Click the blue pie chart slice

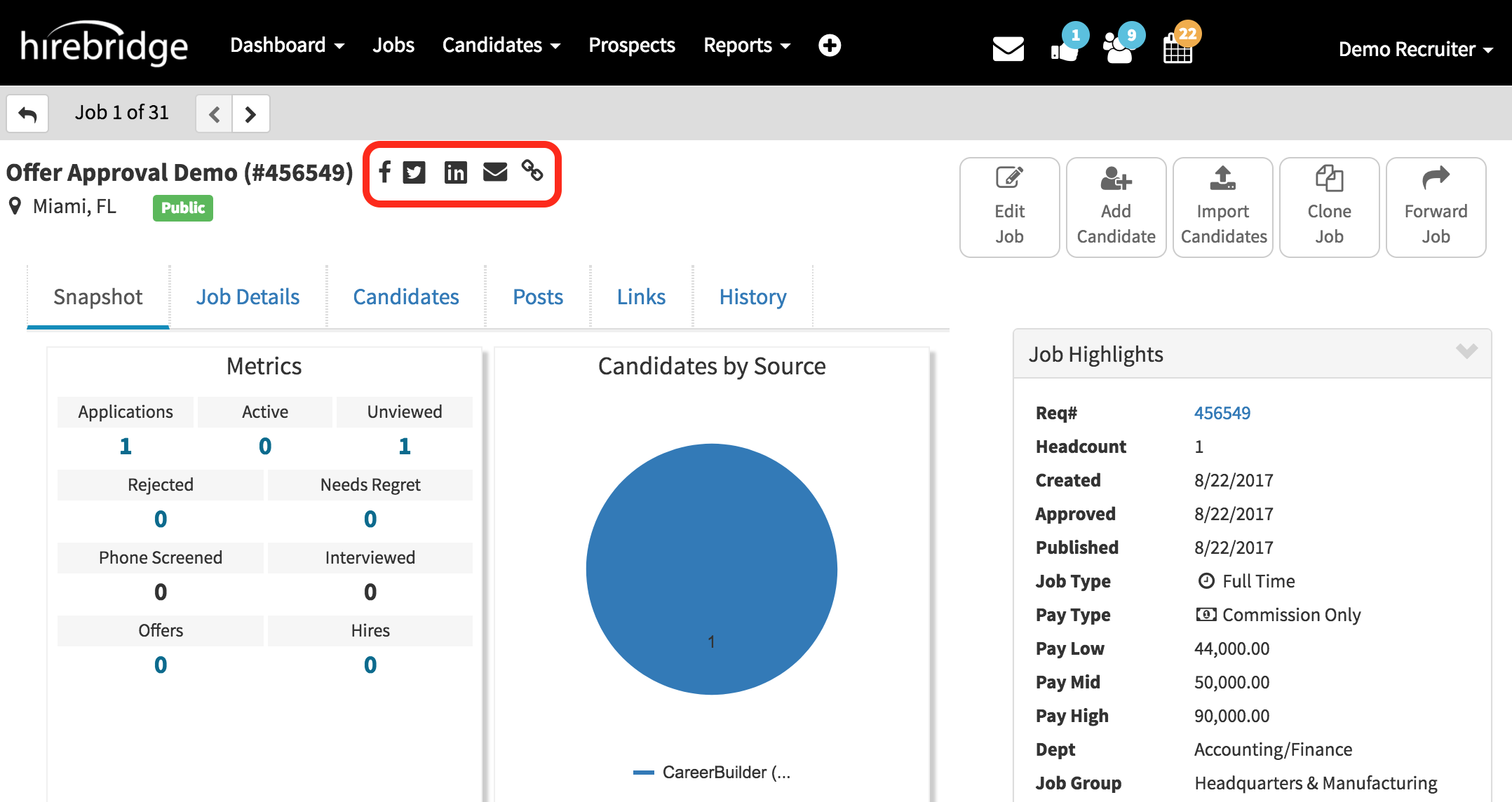[x=711, y=569]
